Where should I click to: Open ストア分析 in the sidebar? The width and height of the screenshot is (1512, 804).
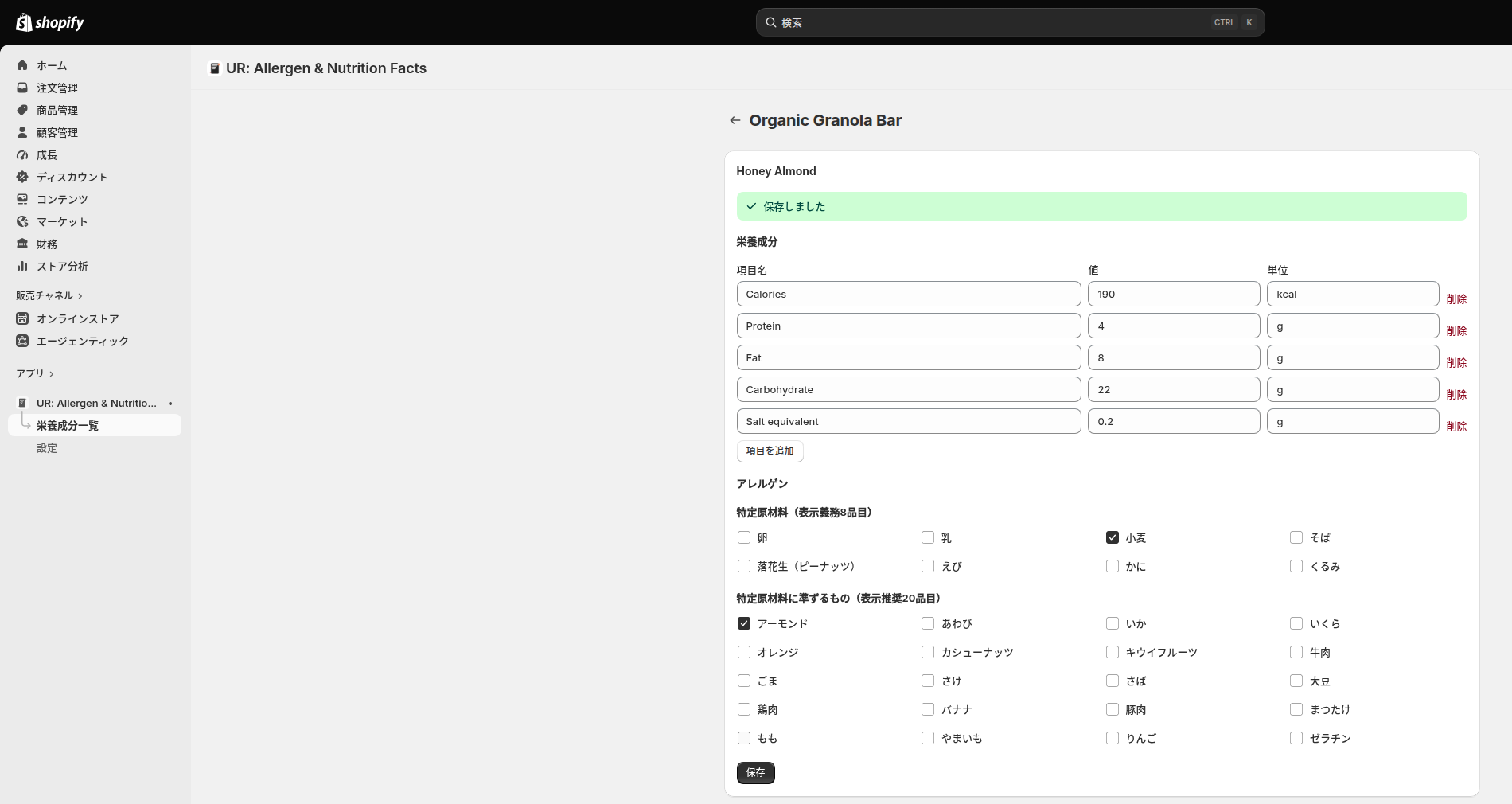coord(95,266)
